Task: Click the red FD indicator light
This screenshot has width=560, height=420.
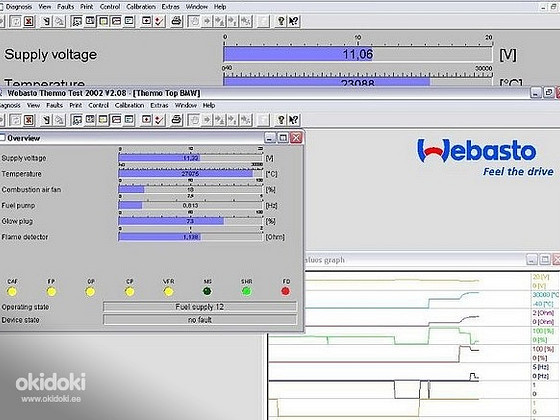Action: (x=285, y=291)
